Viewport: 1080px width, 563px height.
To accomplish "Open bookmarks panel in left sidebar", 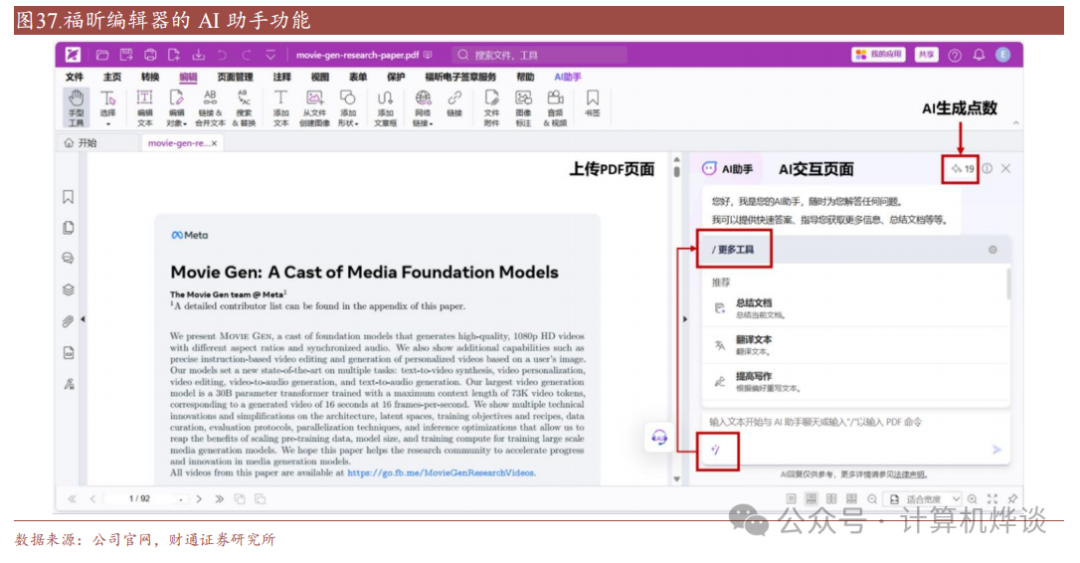I will 69,197.
